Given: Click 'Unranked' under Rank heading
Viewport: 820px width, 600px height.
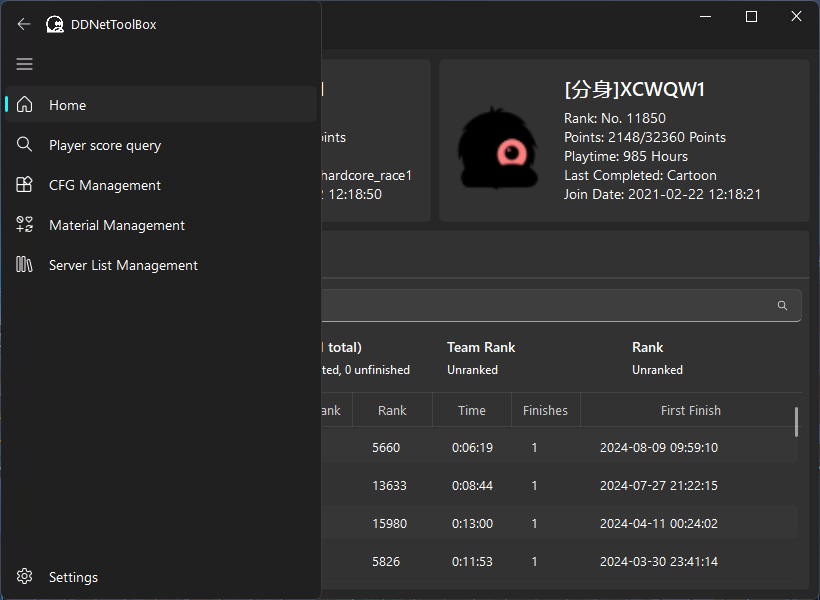Looking at the screenshot, I should pyautogui.click(x=657, y=370).
